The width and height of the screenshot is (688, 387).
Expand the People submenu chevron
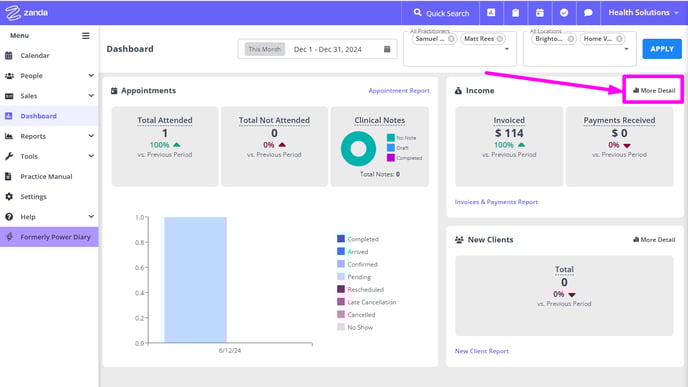click(91, 75)
